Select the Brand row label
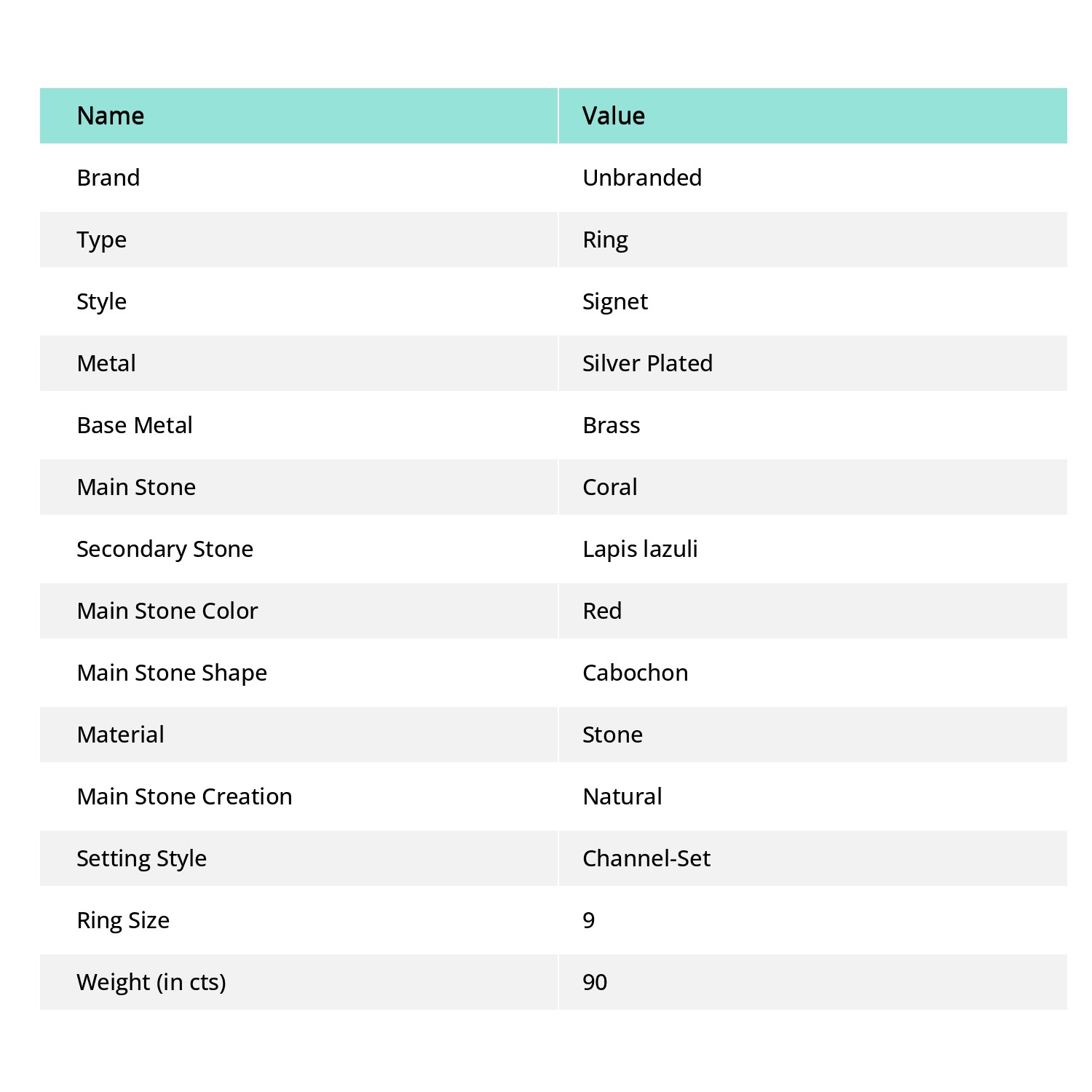1092x1092 pixels. click(108, 178)
